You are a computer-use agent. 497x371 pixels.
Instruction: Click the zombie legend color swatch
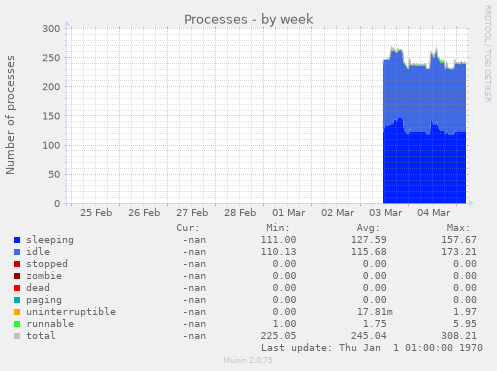[x=17, y=276]
